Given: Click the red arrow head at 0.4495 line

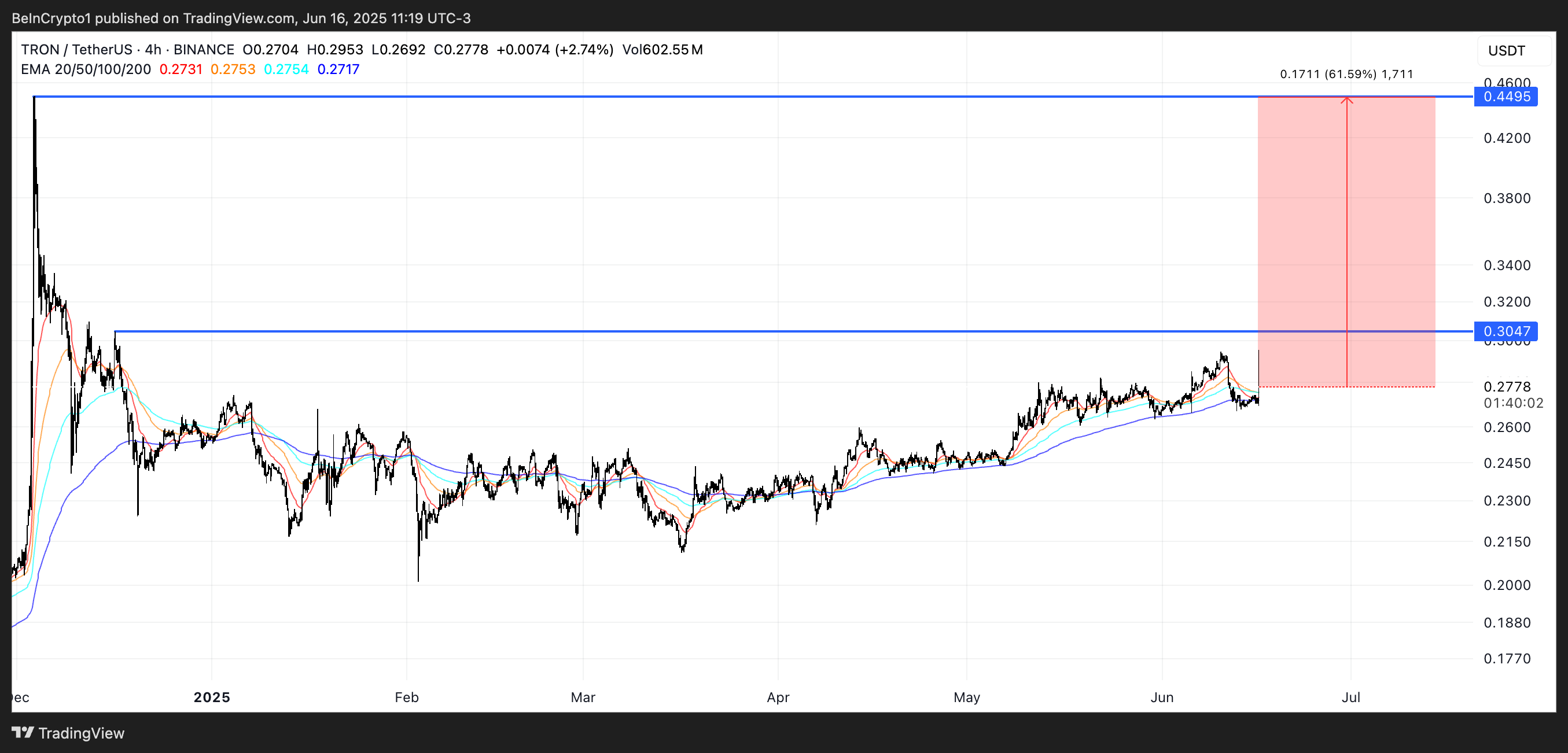Looking at the screenshot, I should click(x=1346, y=101).
